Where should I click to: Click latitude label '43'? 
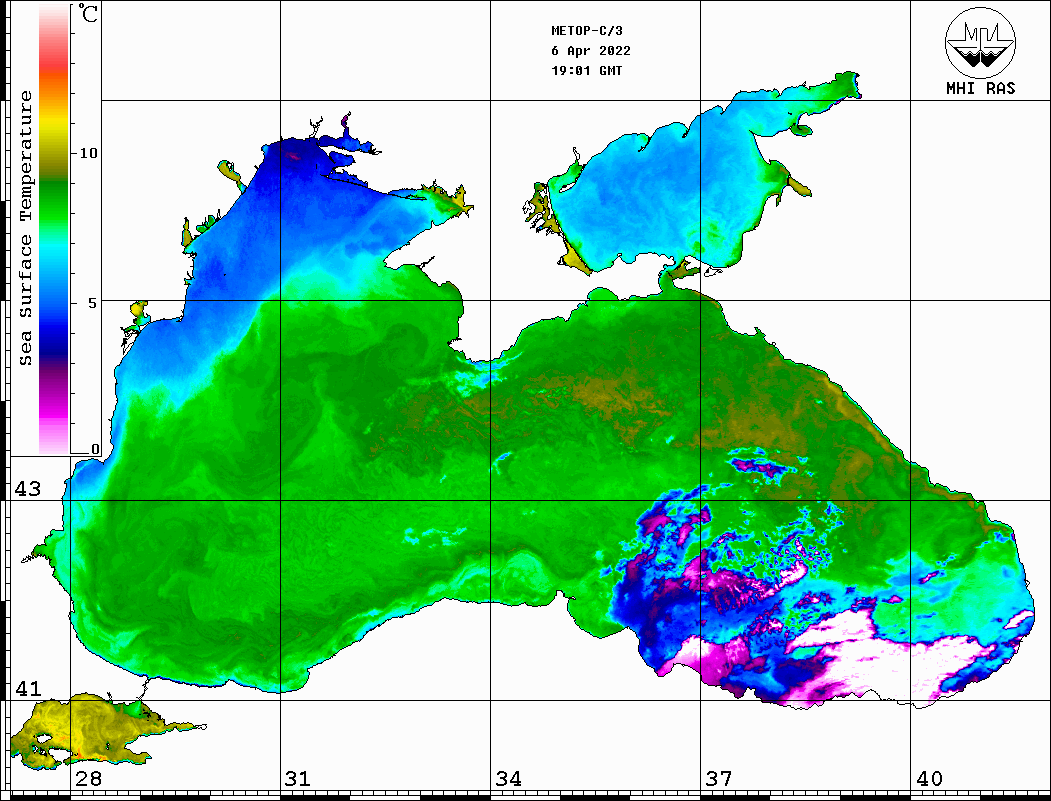[x=28, y=489]
